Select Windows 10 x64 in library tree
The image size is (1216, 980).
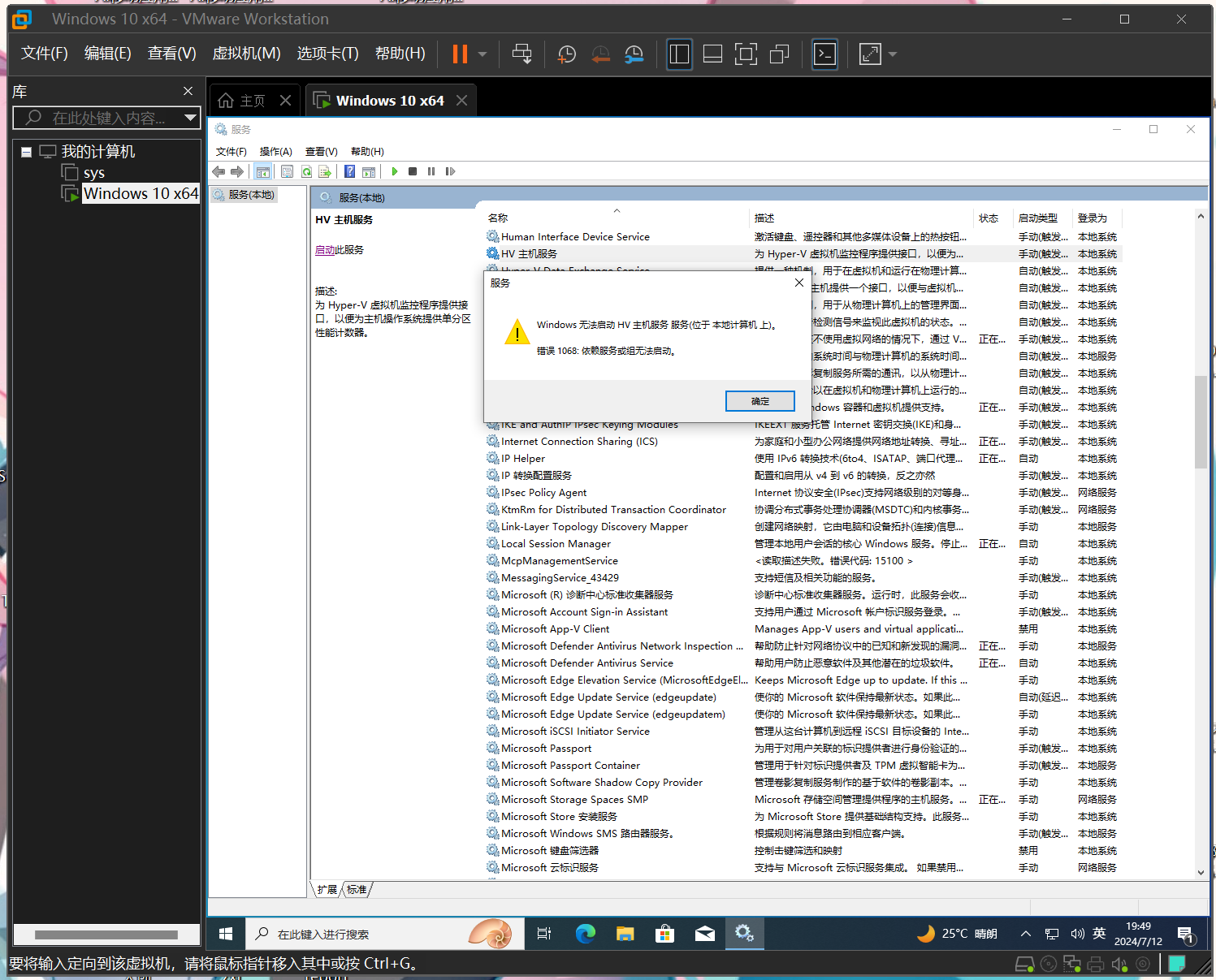[x=141, y=193]
